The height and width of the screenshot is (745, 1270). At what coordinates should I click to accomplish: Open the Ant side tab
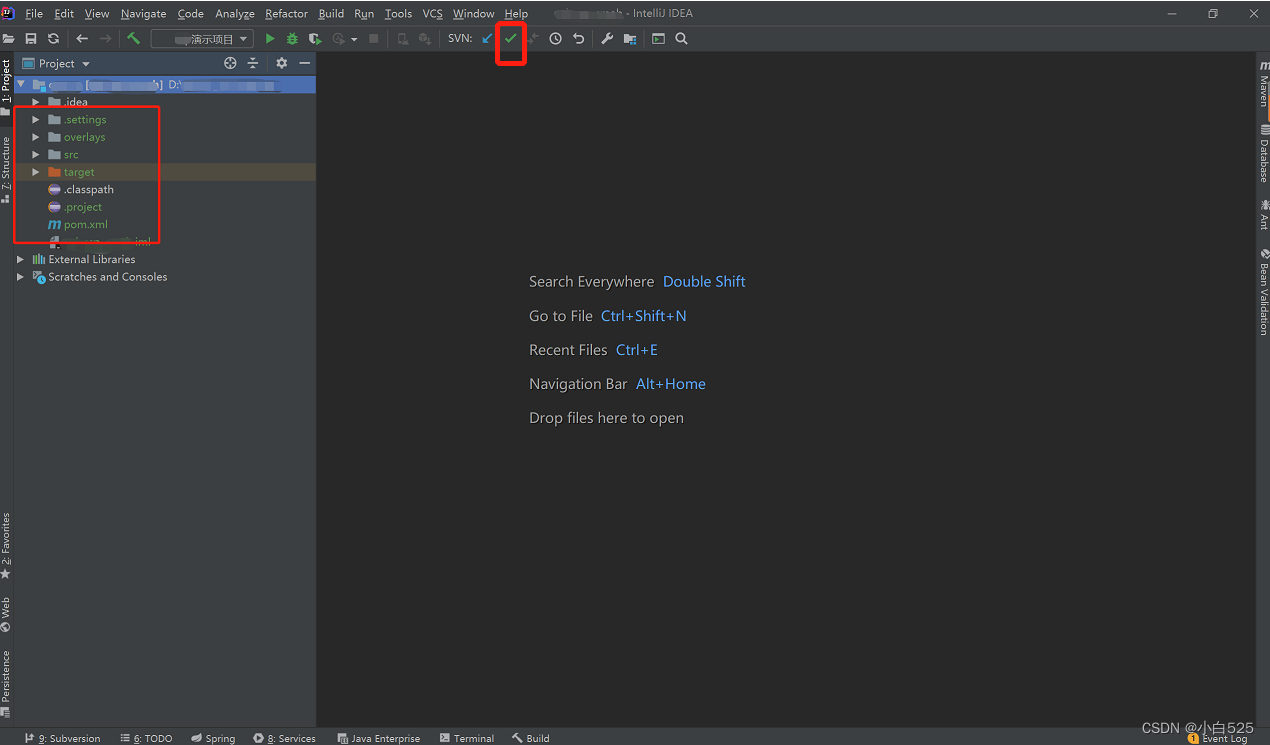1263,215
